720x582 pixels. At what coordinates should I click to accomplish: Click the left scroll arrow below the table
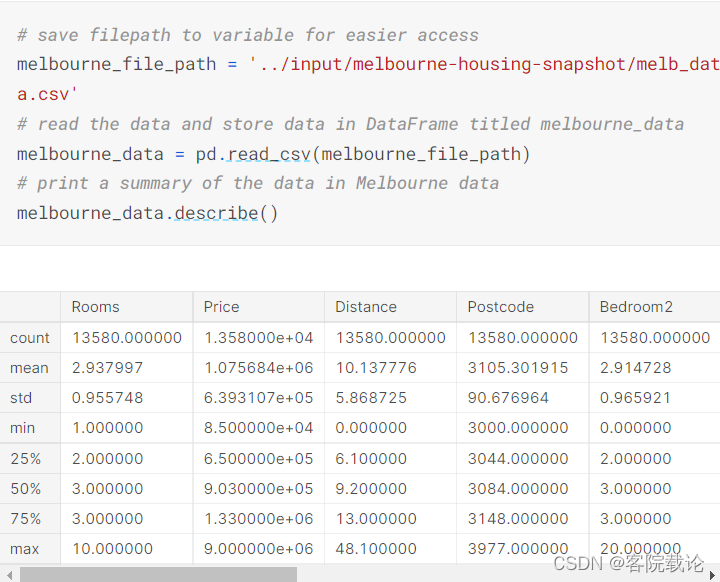(x=9, y=575)
